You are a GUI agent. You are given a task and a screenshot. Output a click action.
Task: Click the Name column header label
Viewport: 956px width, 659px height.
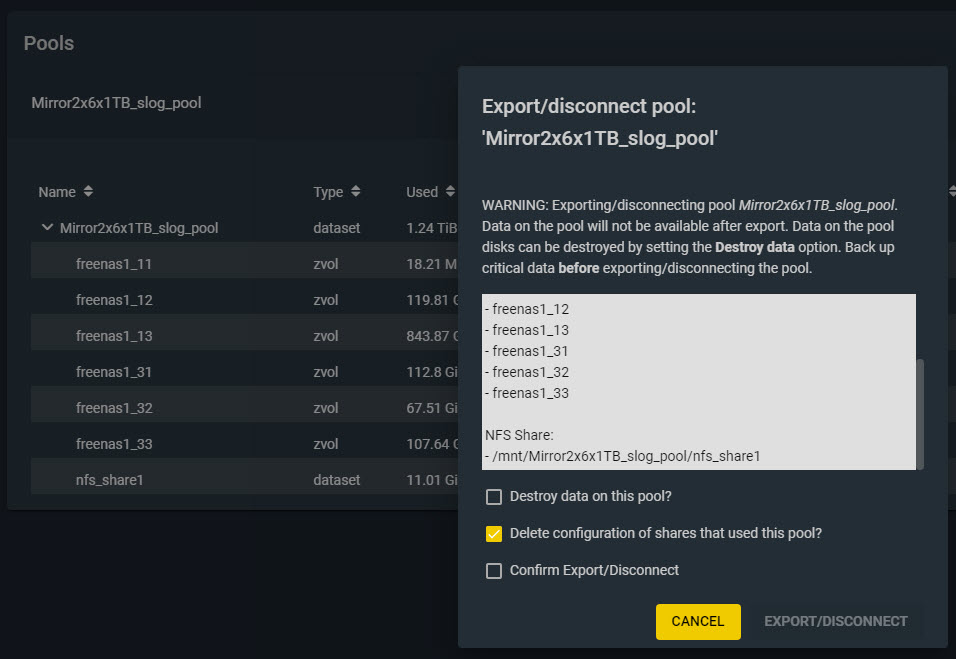click(57, 192)
